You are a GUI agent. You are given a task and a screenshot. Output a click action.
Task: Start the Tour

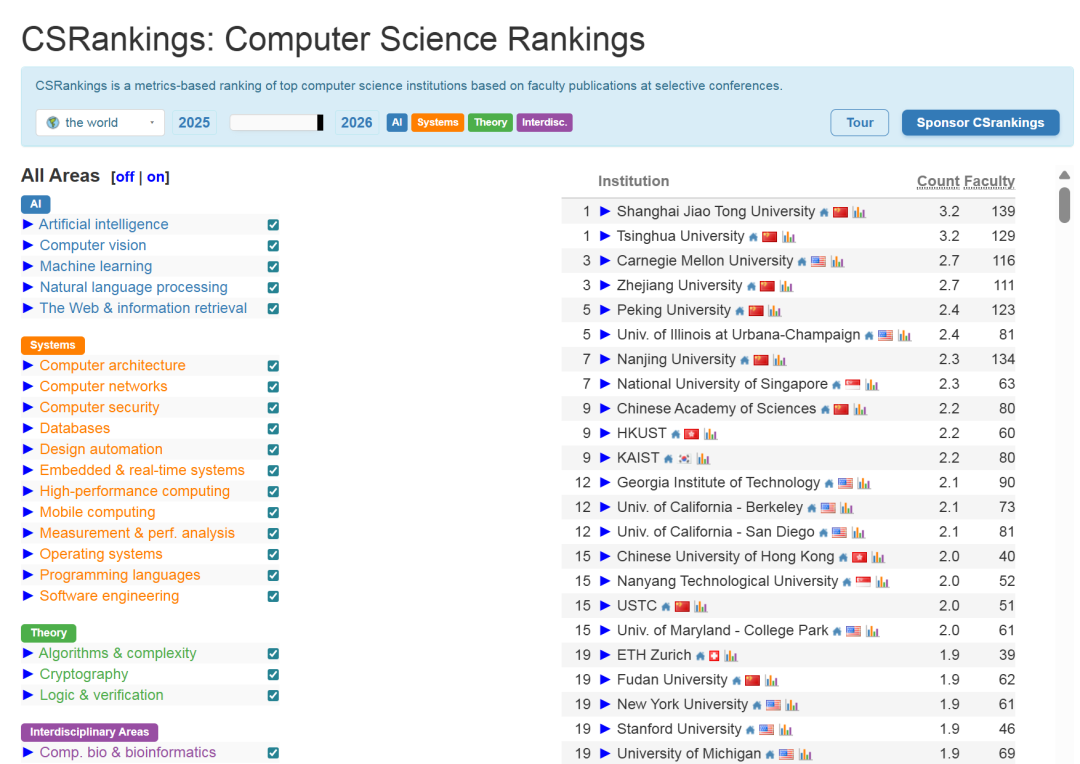tap(860, 123)
